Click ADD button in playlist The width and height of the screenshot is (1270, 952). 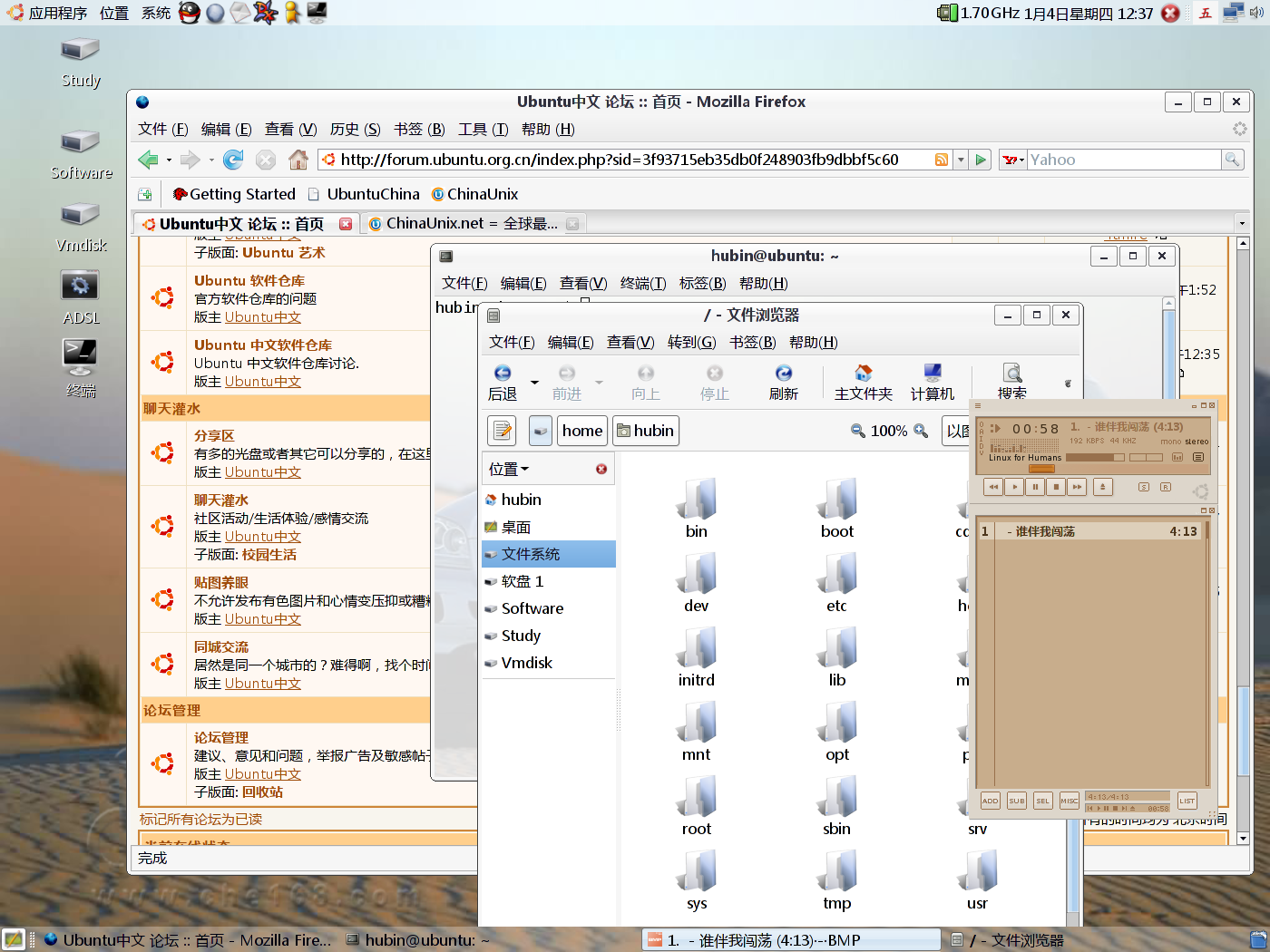tap(990, 801)
